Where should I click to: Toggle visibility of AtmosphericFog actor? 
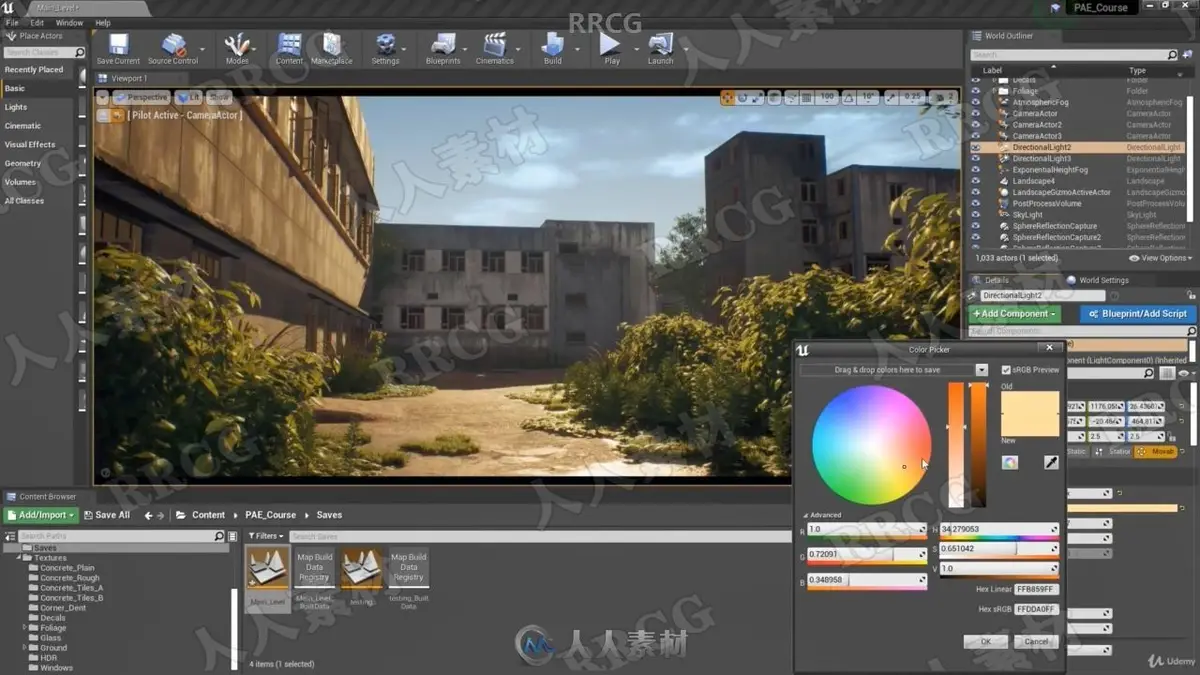[x=976, y=102]
